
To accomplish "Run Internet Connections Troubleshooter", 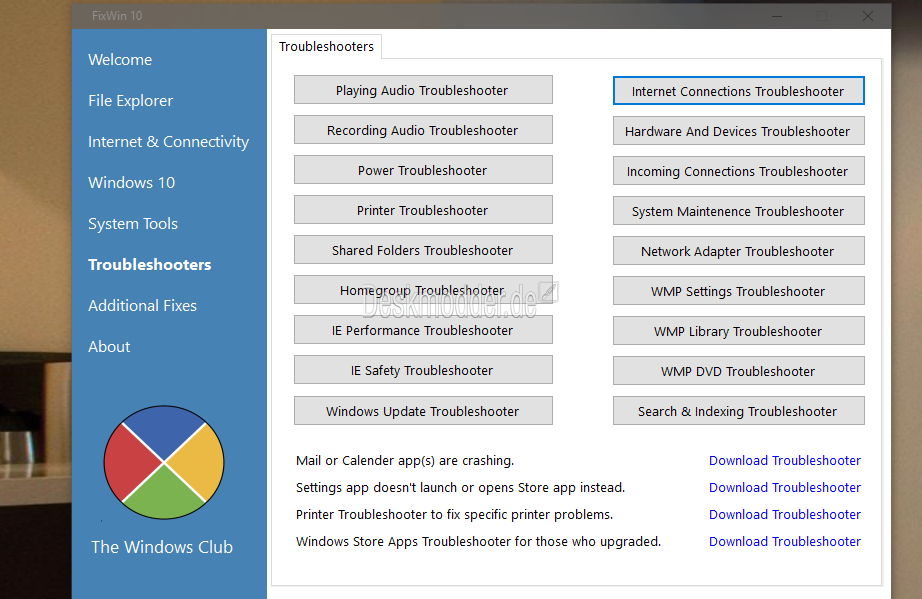I will click(x=739, y=91).
